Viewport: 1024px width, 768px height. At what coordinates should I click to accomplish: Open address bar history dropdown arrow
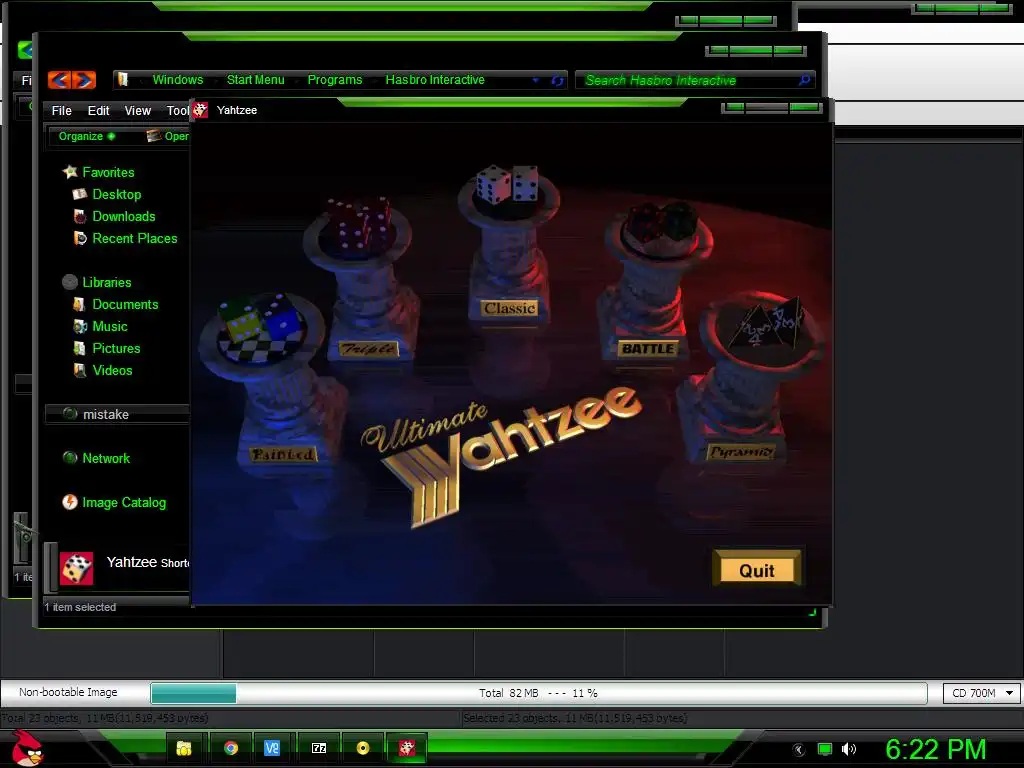pyautogui.click(x=536, y=80)
